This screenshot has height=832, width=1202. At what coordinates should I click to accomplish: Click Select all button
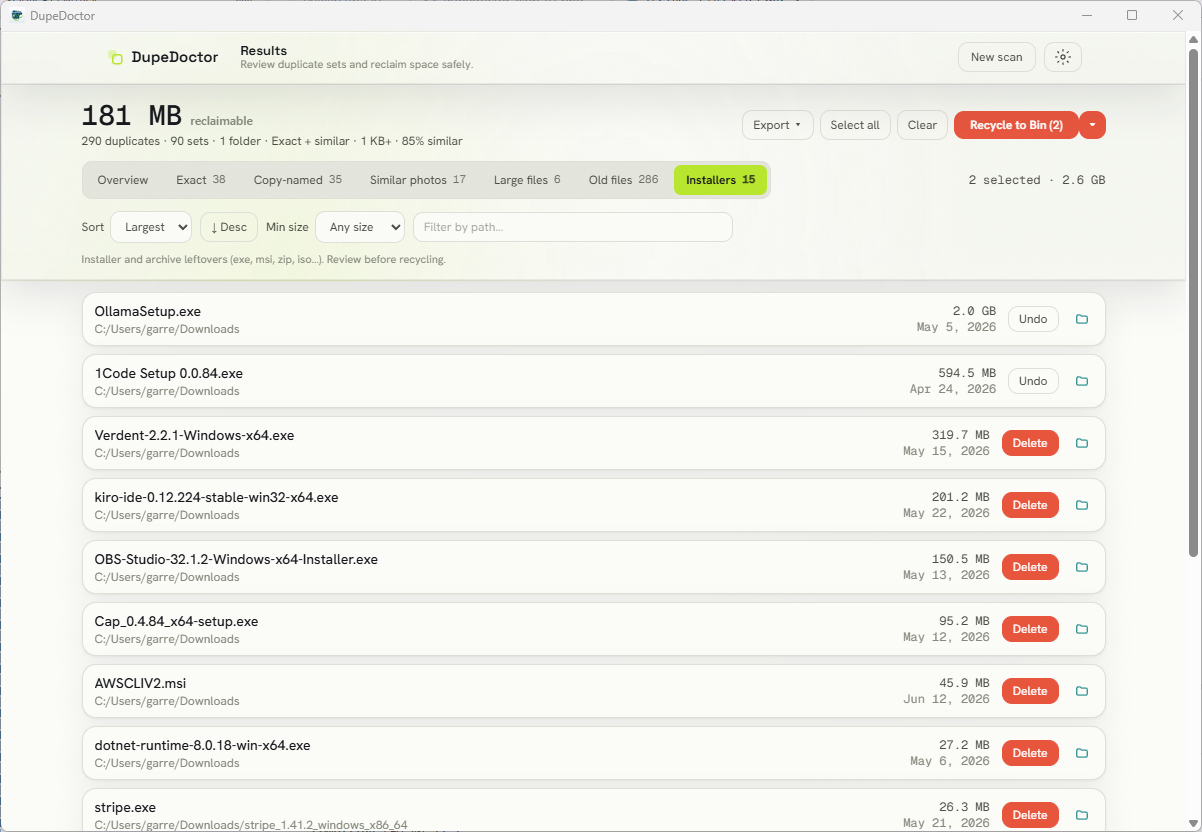coord(855,125)
